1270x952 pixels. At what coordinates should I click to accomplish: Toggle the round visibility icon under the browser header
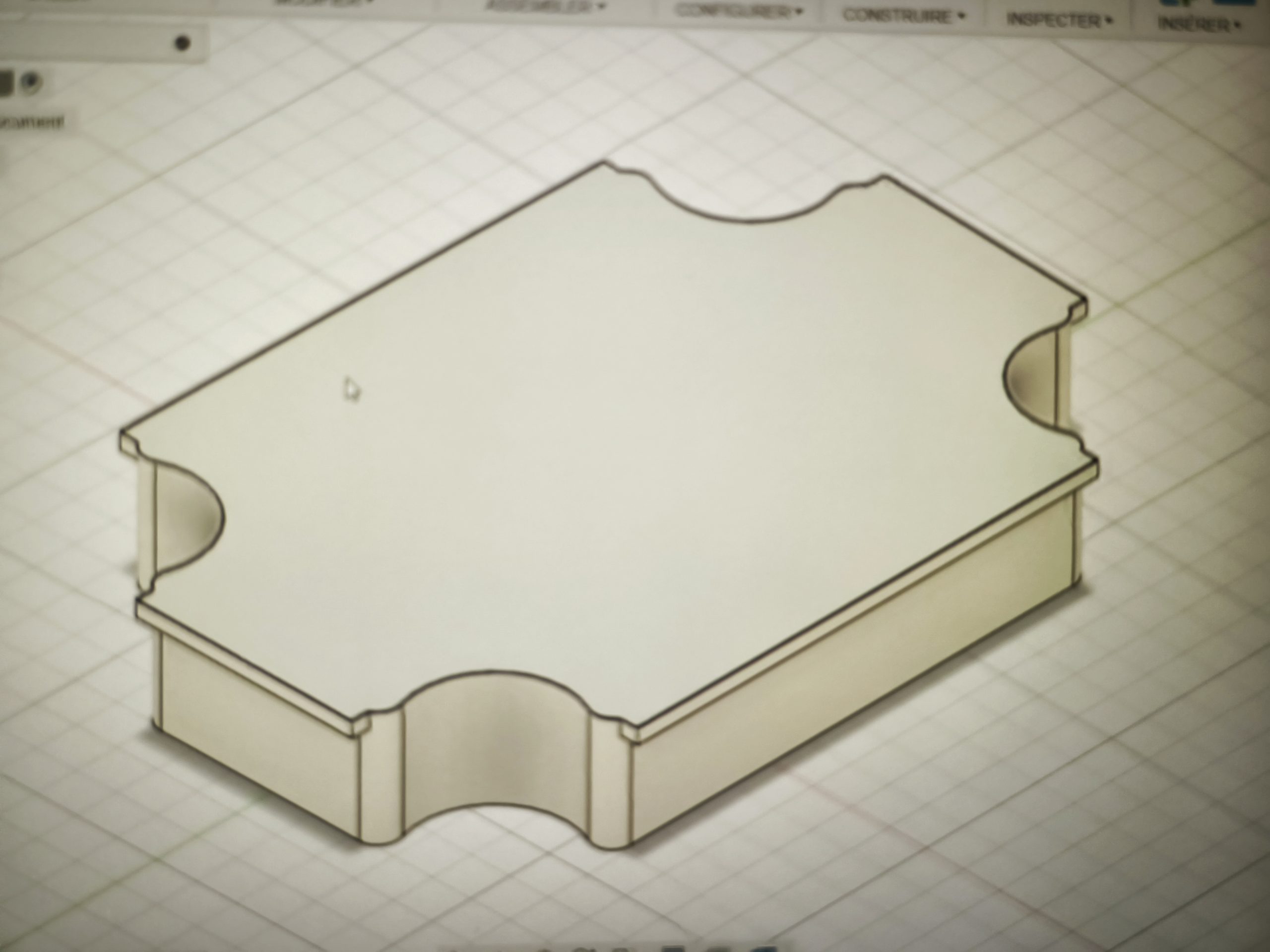32,82
